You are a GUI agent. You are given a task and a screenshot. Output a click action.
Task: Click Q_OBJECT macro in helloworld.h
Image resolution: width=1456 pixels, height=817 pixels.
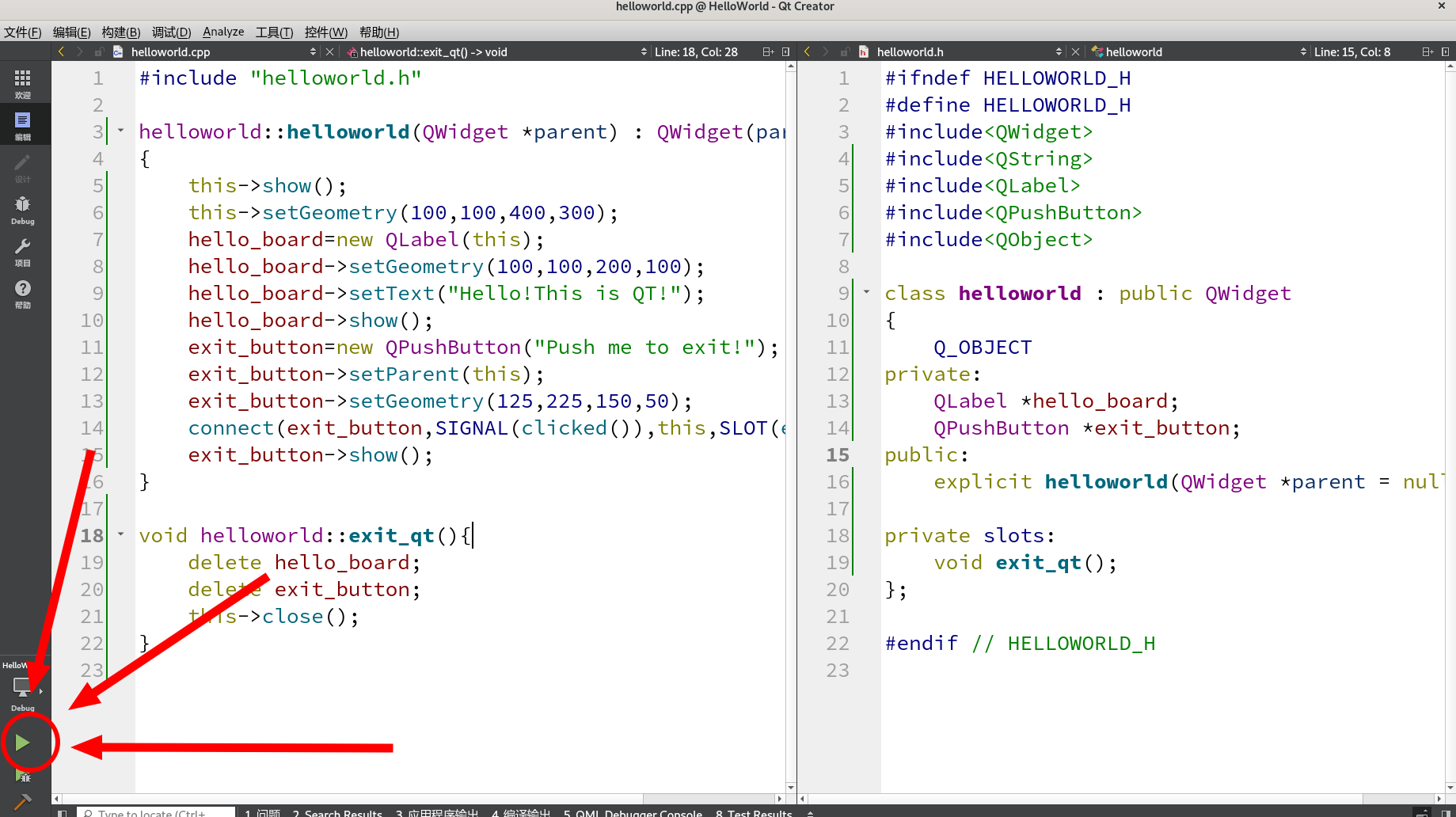pos(983,347)
